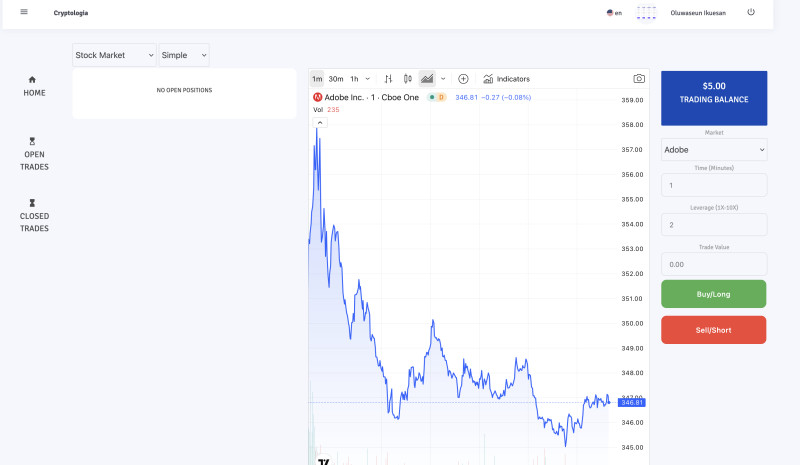Switch chart to 1m interval
Image resolution: width=800 pixels, height=465 pixels.
(317, 78)
